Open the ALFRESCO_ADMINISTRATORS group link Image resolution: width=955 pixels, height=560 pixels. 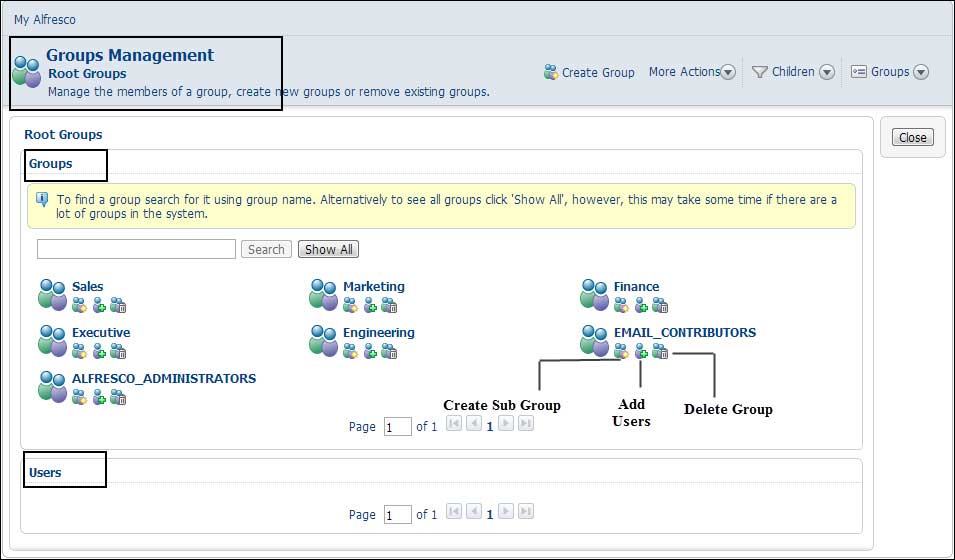tap(164, 378)
